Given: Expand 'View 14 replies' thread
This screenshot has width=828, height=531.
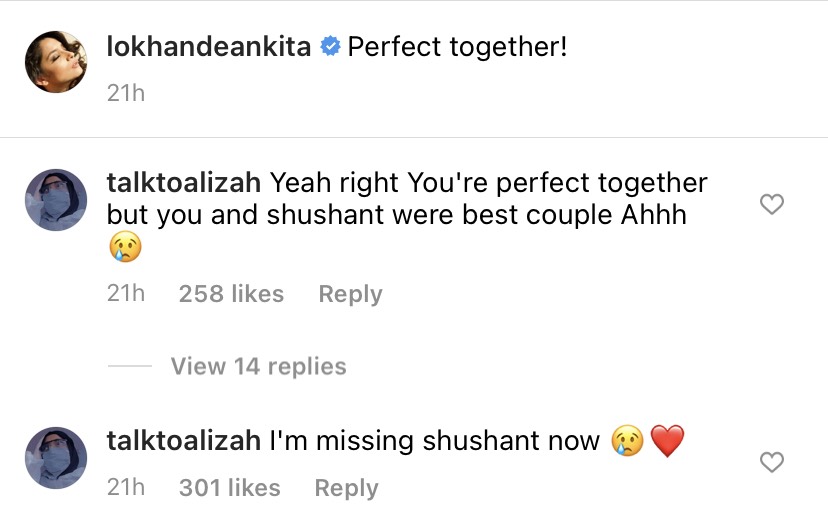Looking at the screenshot, I should (258, 366).
